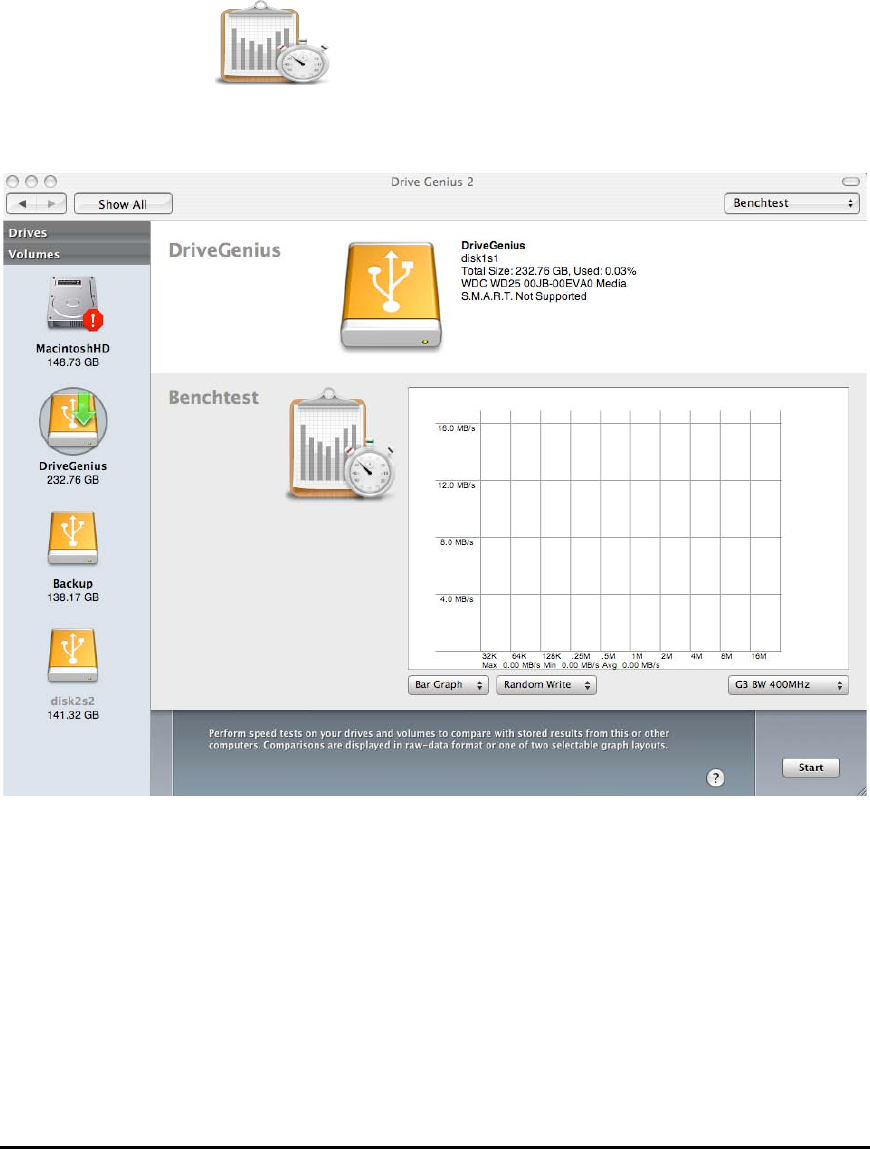870x1149 pixels.
Task: Go back with the left arrow button
Action: [22, 204]
